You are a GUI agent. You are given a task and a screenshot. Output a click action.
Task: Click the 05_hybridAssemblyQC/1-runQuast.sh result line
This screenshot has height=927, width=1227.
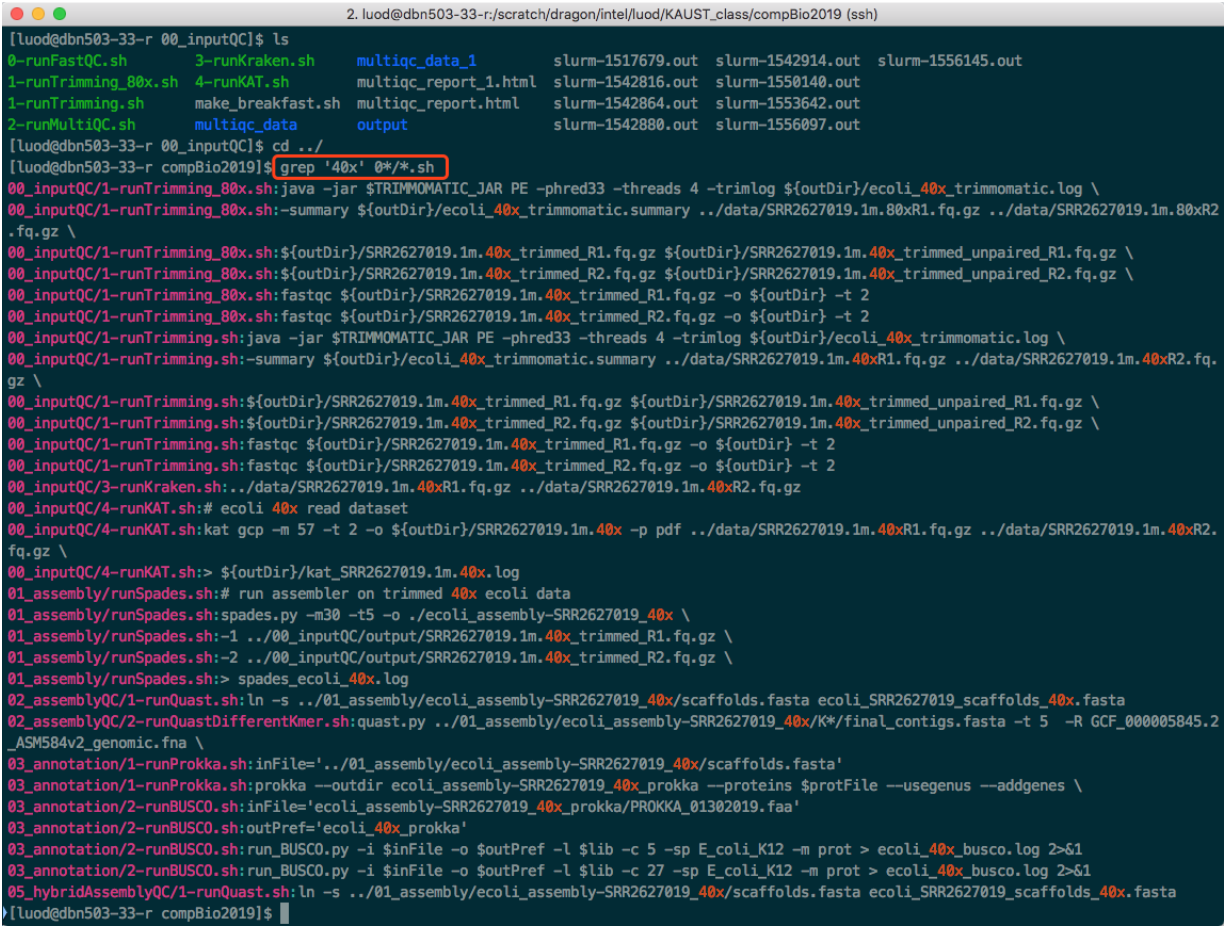pyautogui.click(x=592, y=892)
